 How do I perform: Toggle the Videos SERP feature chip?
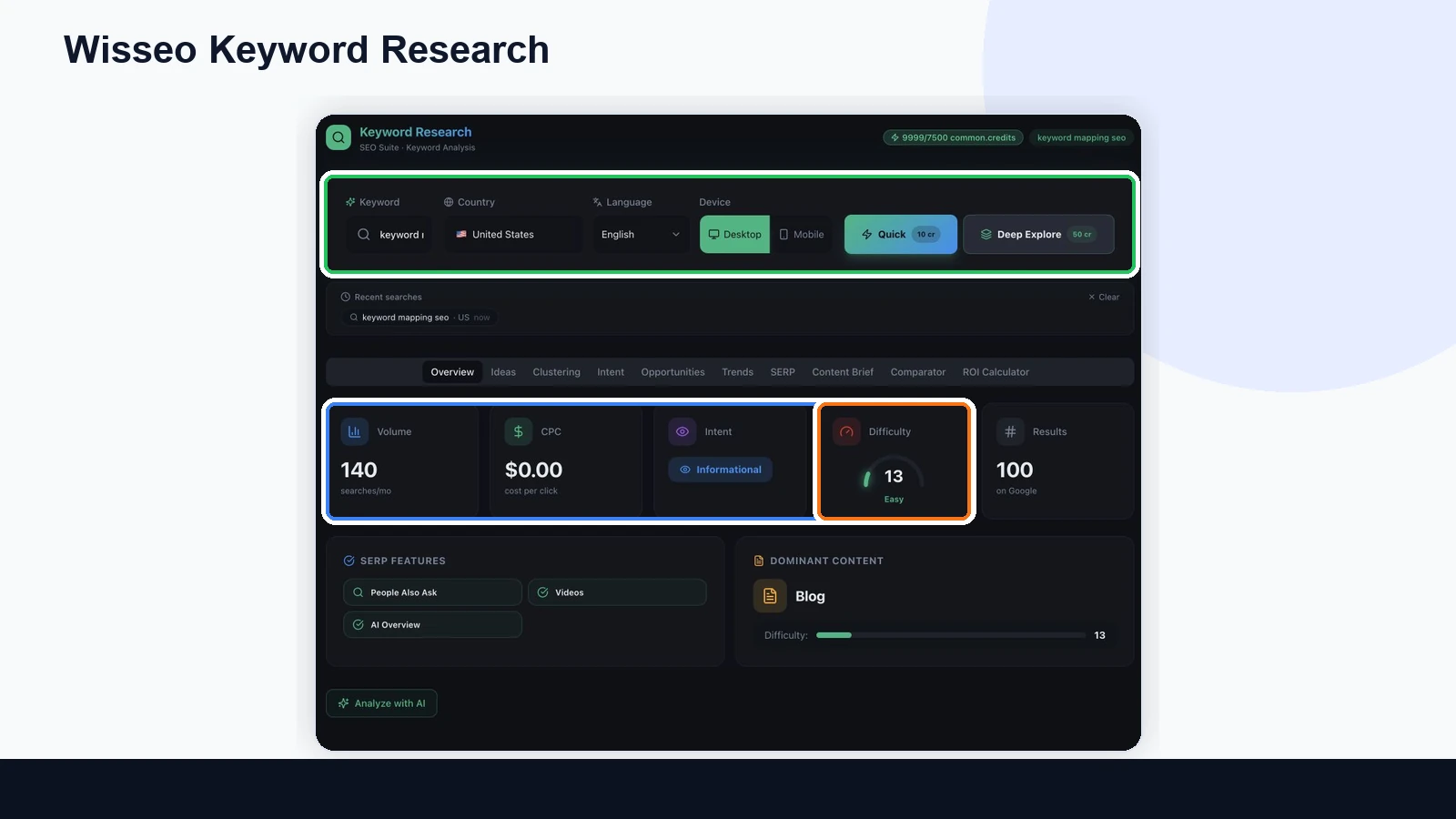coord(617,592)
